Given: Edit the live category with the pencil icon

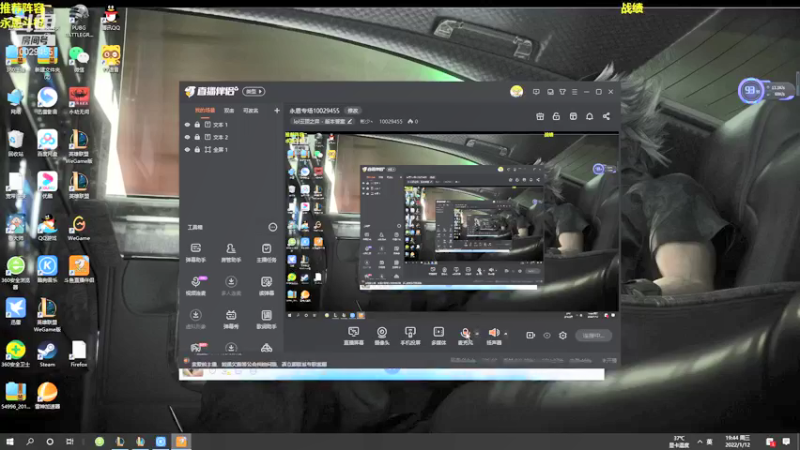Looking at the screenshot, I should (x=350, y=121).
